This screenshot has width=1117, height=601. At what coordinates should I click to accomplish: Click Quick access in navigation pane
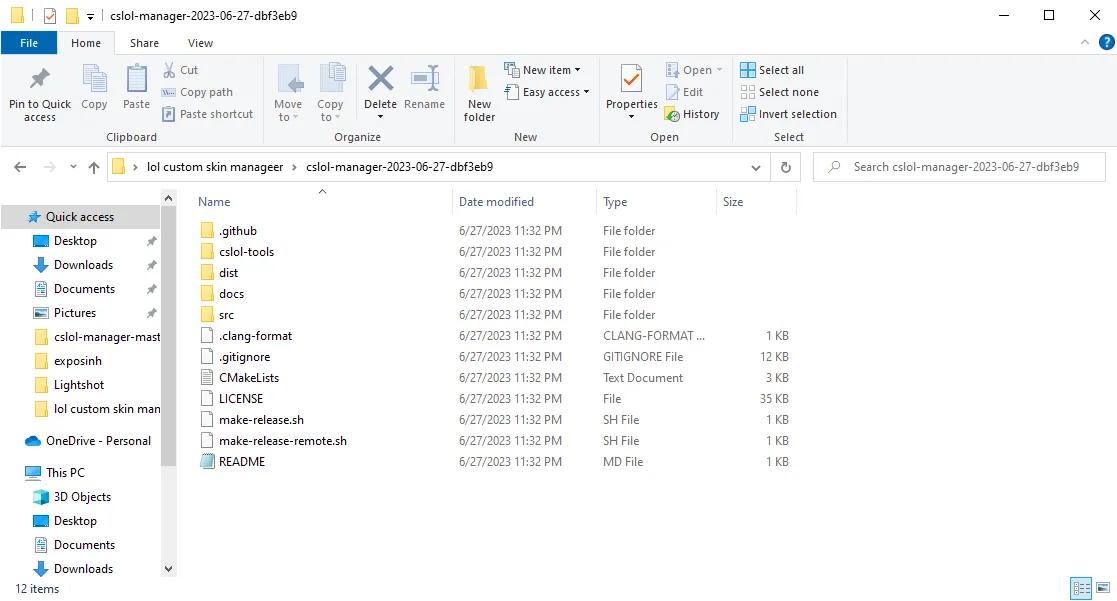[80, 216]
